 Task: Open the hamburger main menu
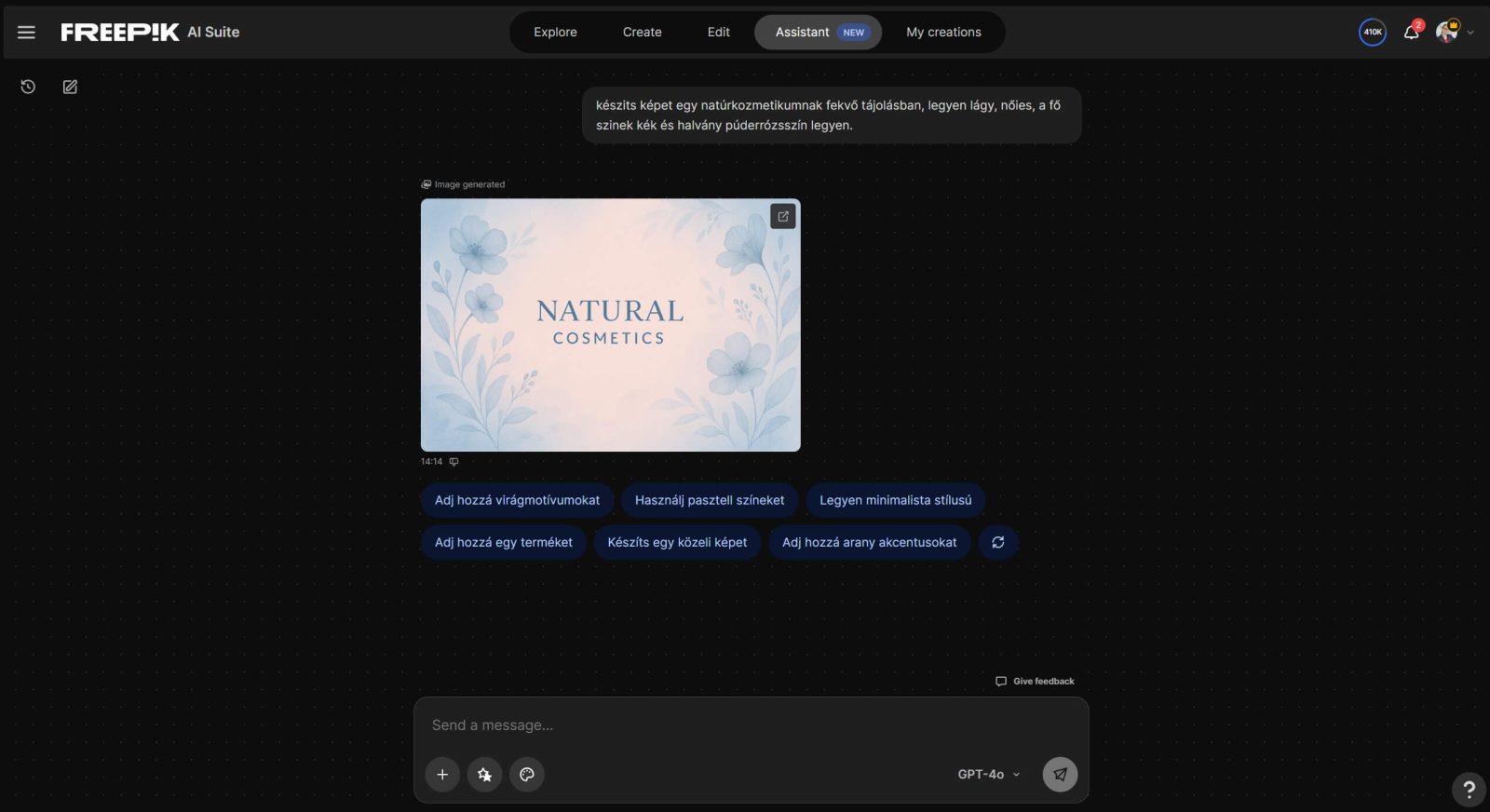pos(26,33)
